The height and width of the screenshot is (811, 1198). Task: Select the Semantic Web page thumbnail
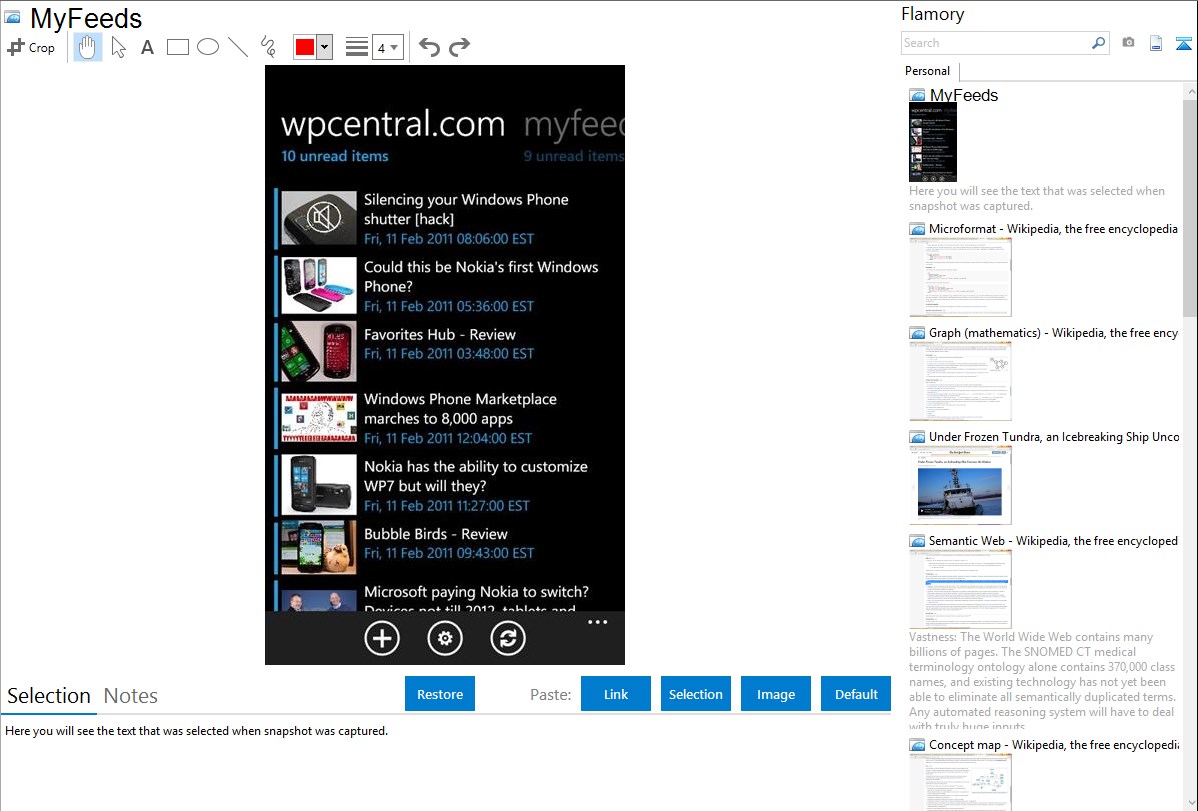960,589
